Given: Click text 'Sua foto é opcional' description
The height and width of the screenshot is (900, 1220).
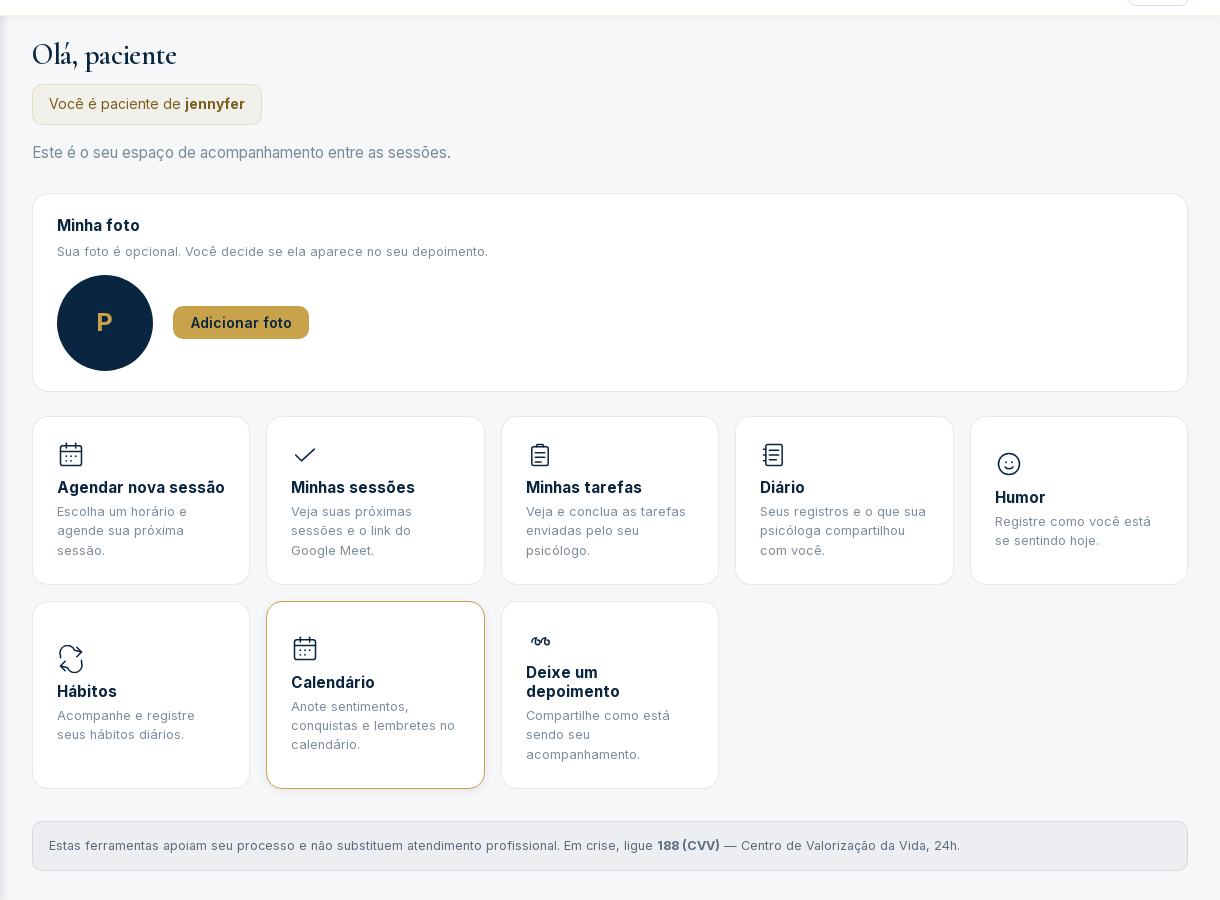Looking at the screenshot, I should (x=272, y=251).
